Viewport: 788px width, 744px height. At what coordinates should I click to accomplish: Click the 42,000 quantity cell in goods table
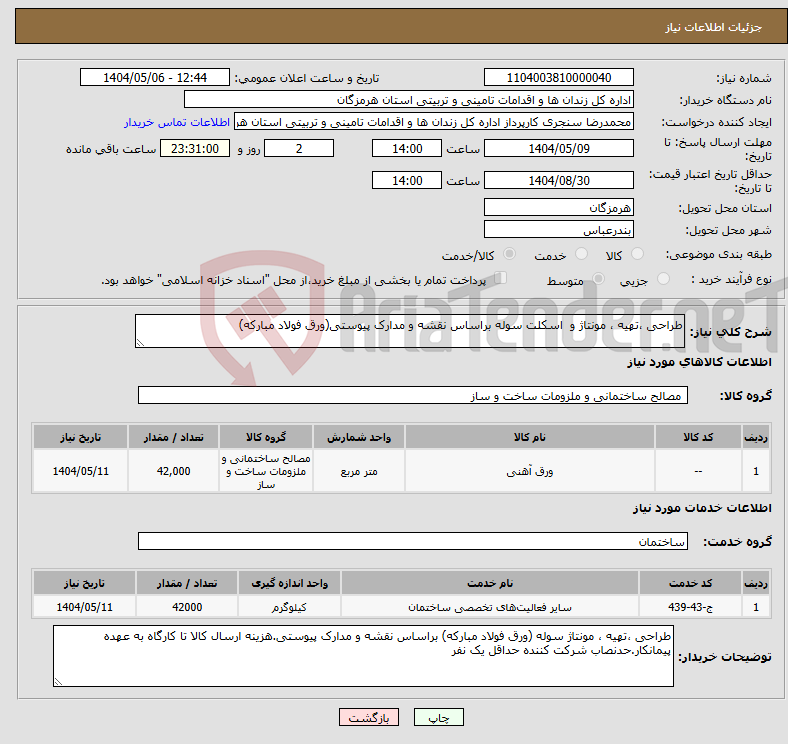tap(173, 471)
